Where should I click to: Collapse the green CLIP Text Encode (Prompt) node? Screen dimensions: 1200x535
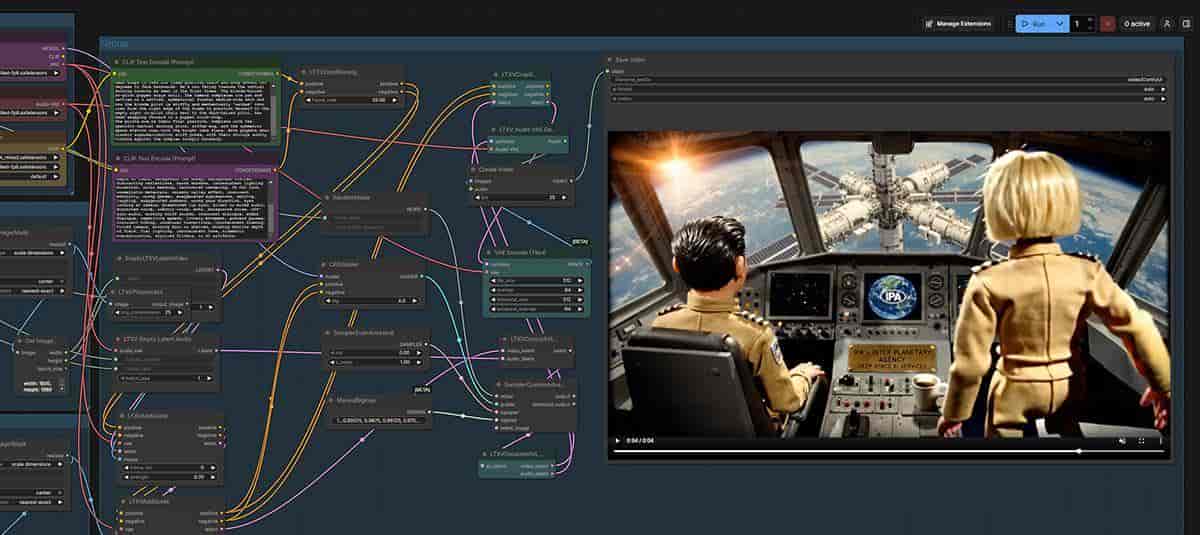[x=117, y=62]
